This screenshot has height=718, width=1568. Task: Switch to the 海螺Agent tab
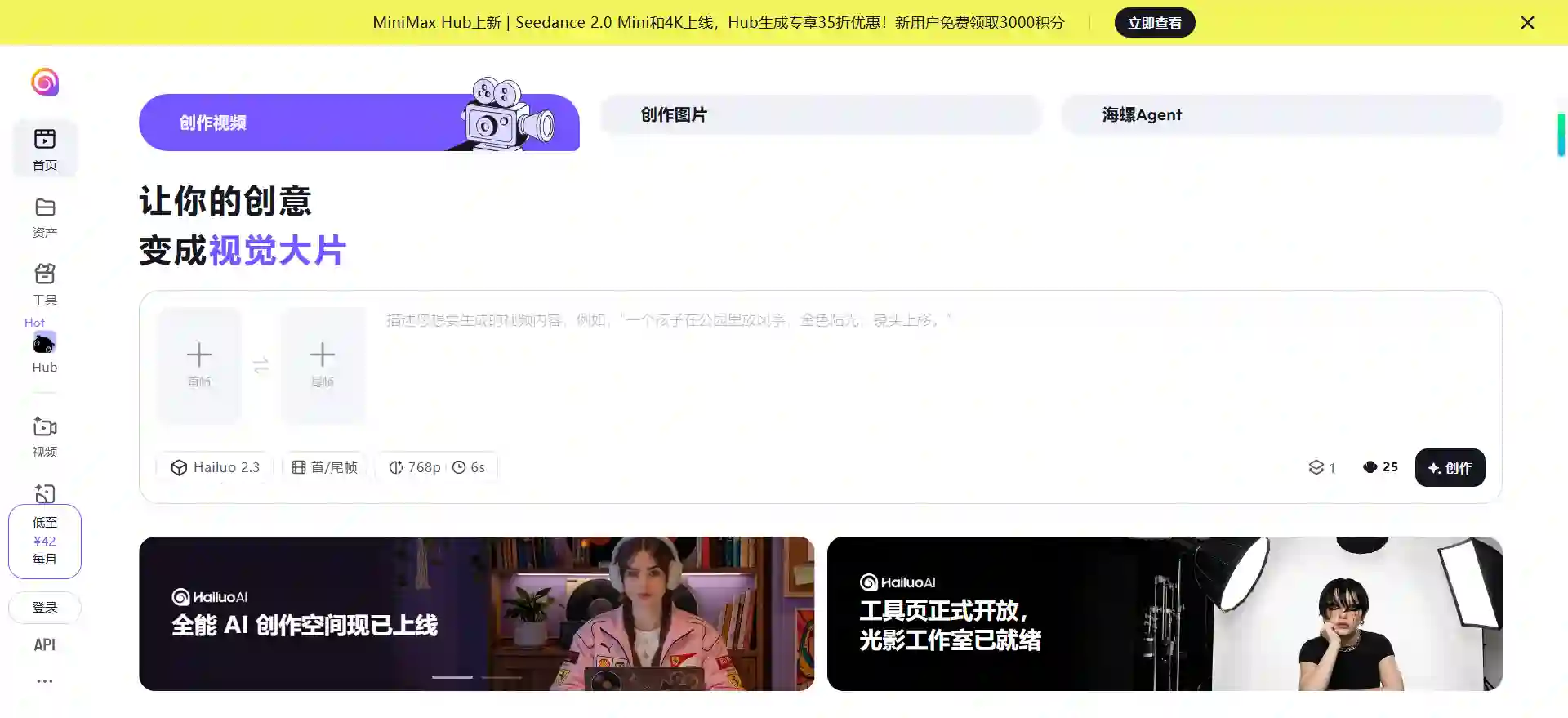tap(1281, 114)
